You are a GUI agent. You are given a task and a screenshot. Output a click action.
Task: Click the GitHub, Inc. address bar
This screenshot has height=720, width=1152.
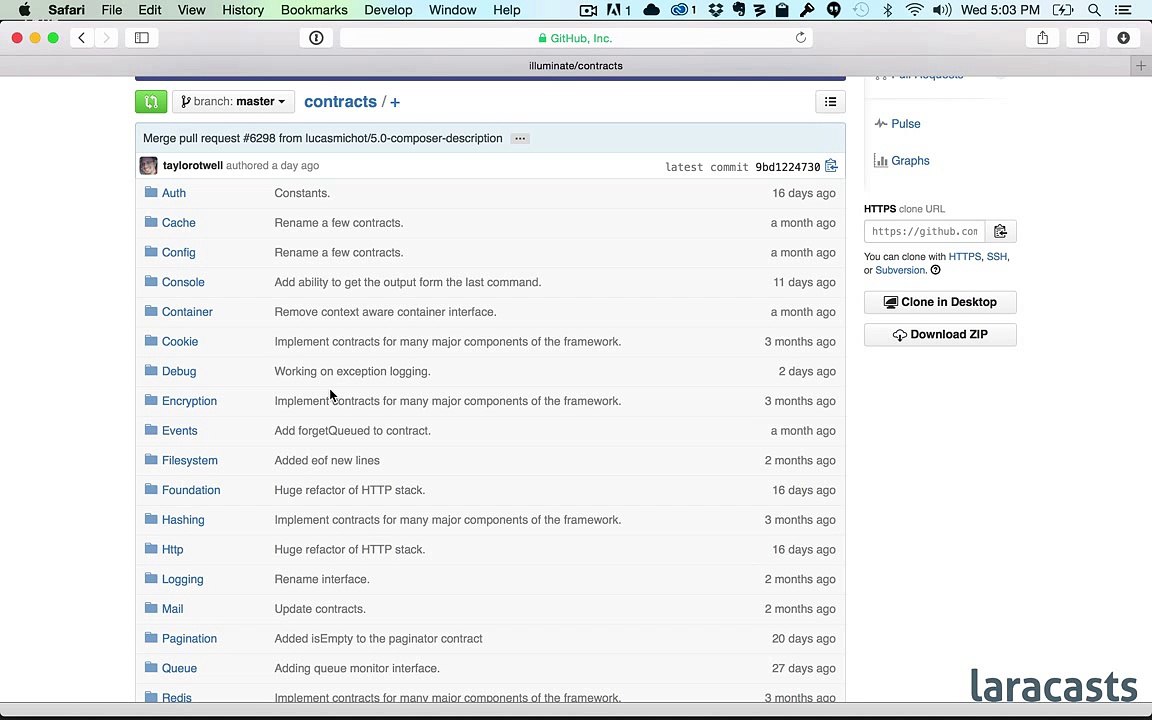[x=576, y=38]
